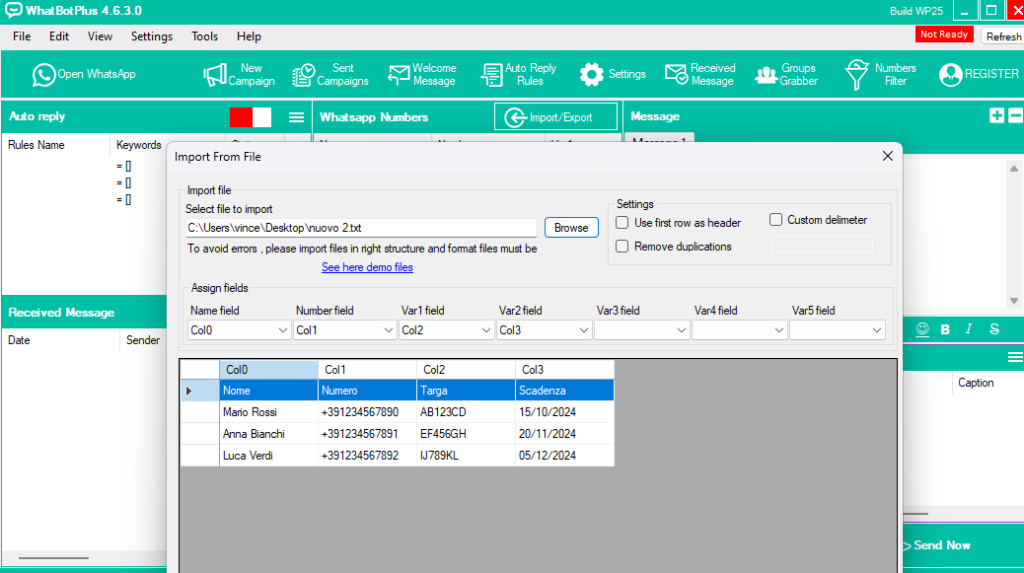1024x573 pixels.
Task: Click the emoji smiley icon
Action: [x=922, y=329]
